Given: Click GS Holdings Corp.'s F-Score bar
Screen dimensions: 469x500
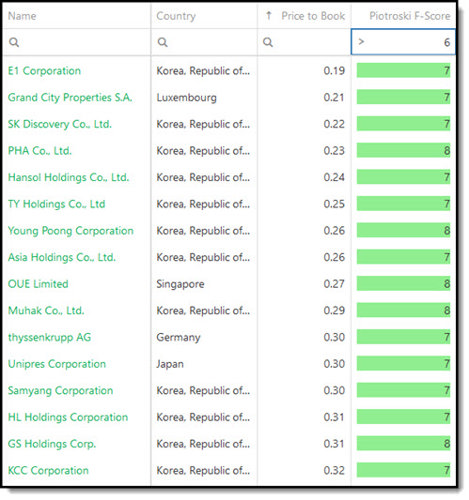Looking at the screenshot, I should coord(403,444).
